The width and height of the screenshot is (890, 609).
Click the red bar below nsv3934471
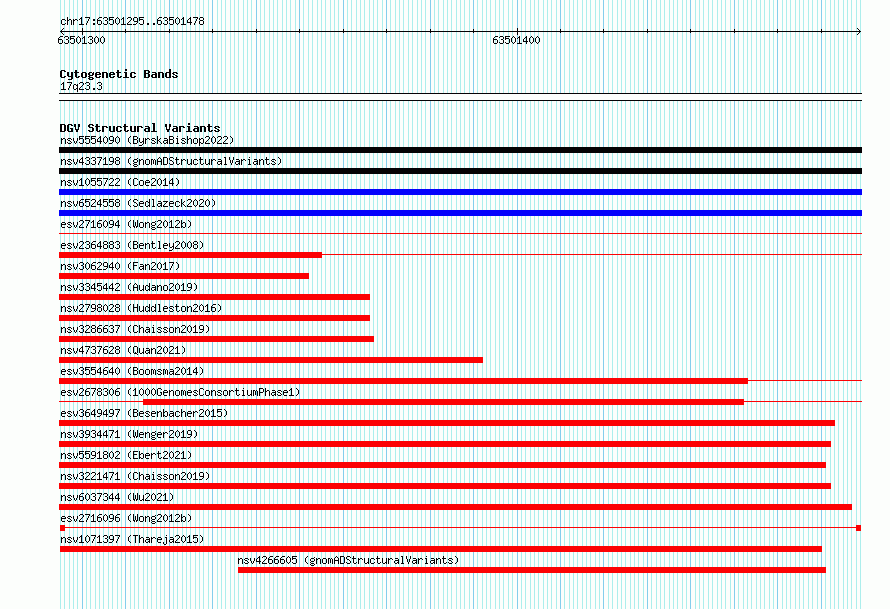tap(445, 444)
